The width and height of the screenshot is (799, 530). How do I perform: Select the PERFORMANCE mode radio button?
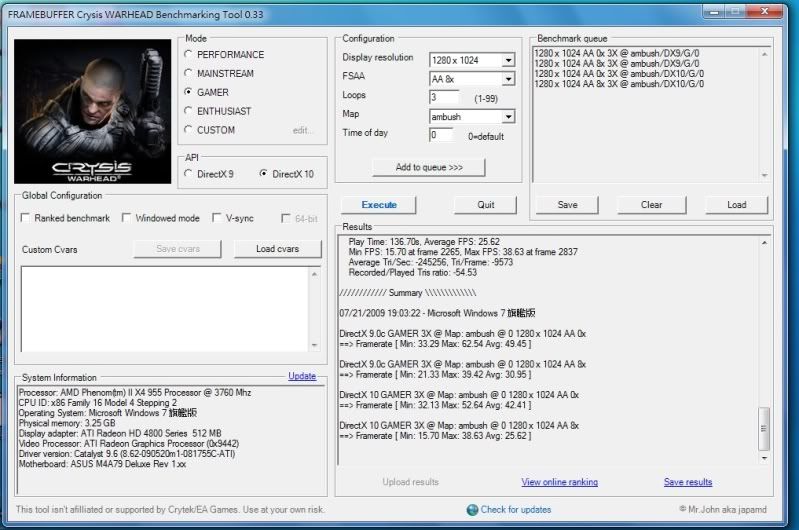(x=188, y=54)
